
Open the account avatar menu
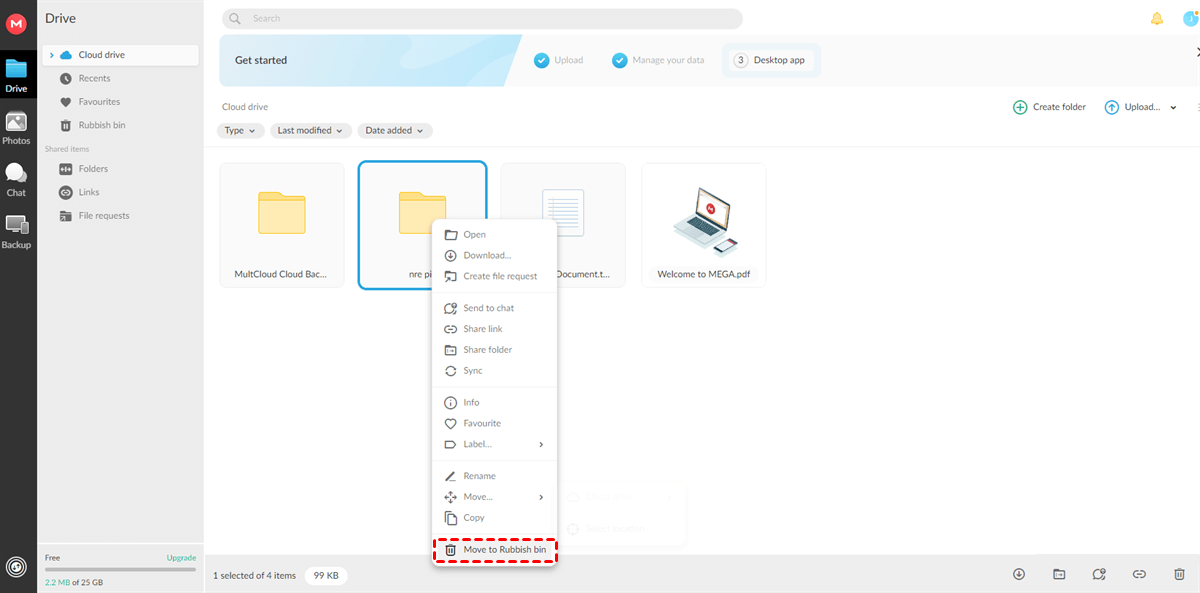[1189, 19]
